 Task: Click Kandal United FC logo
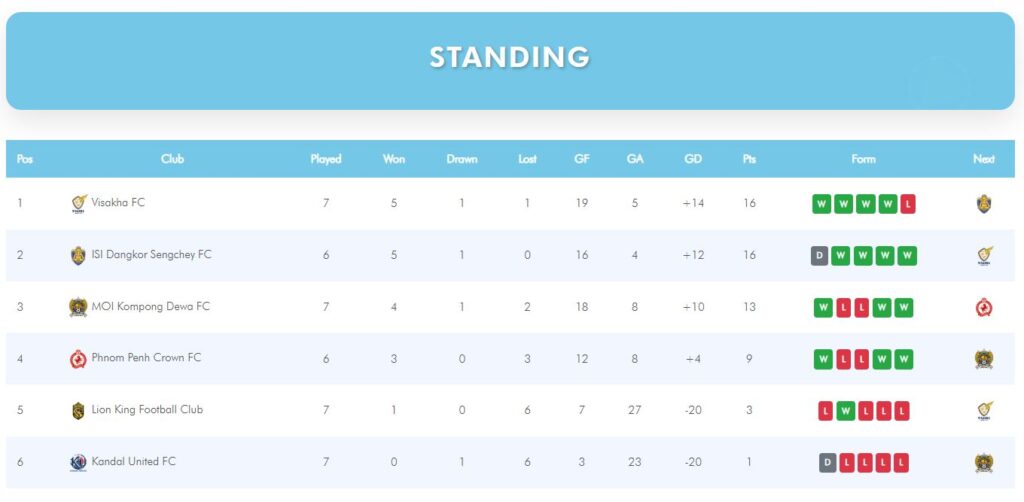point(79,462)
